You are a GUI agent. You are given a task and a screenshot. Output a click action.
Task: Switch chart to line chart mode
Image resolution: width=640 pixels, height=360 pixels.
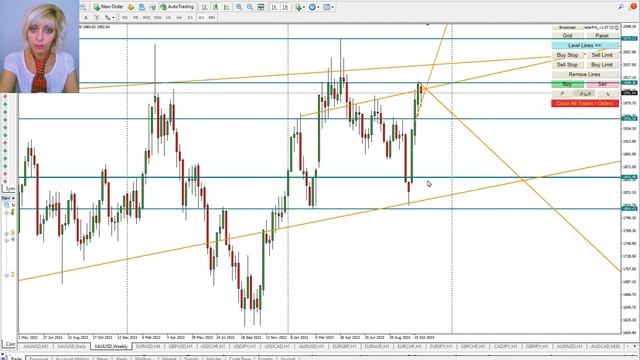[227, 7]
